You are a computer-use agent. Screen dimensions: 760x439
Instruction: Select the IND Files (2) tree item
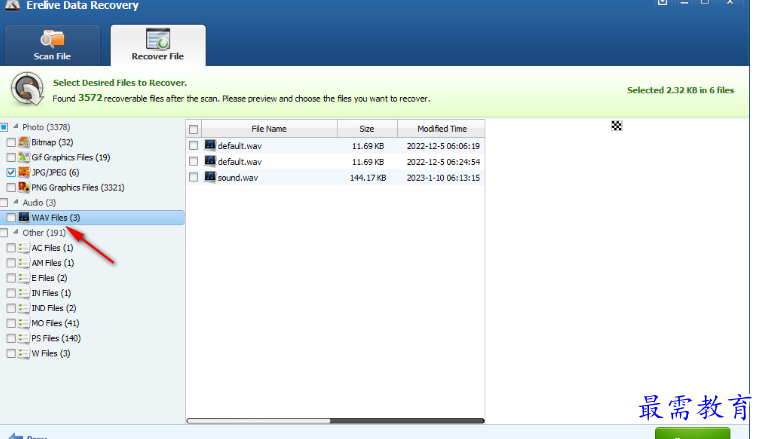(53, 308)
